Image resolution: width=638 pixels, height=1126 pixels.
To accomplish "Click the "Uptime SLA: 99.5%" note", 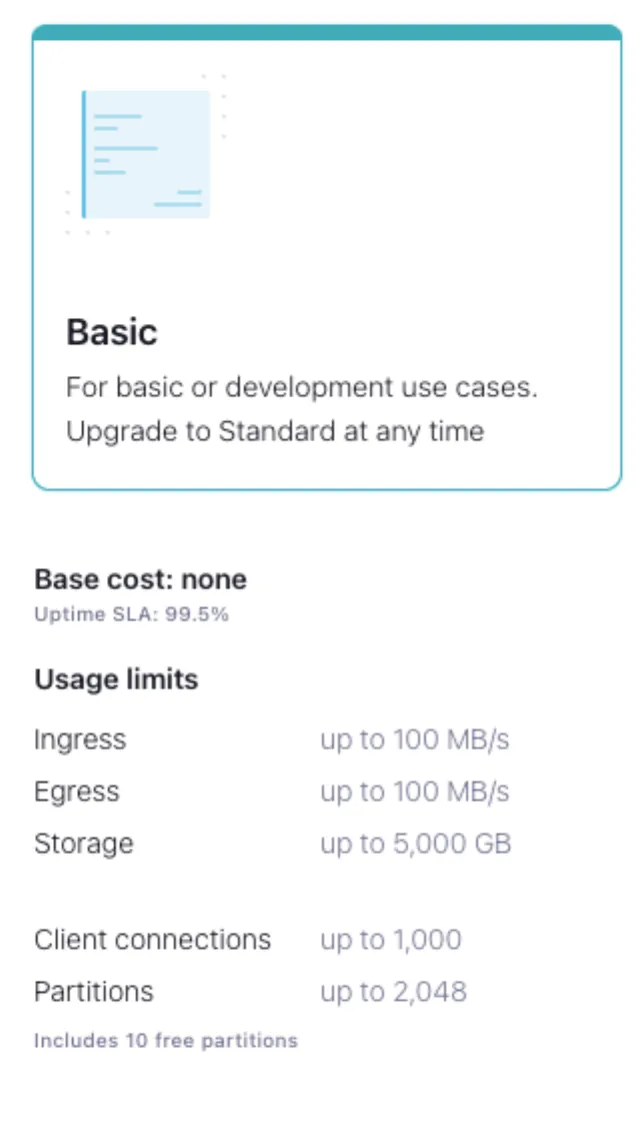I will pyautogui.click(x=131, y=614).
